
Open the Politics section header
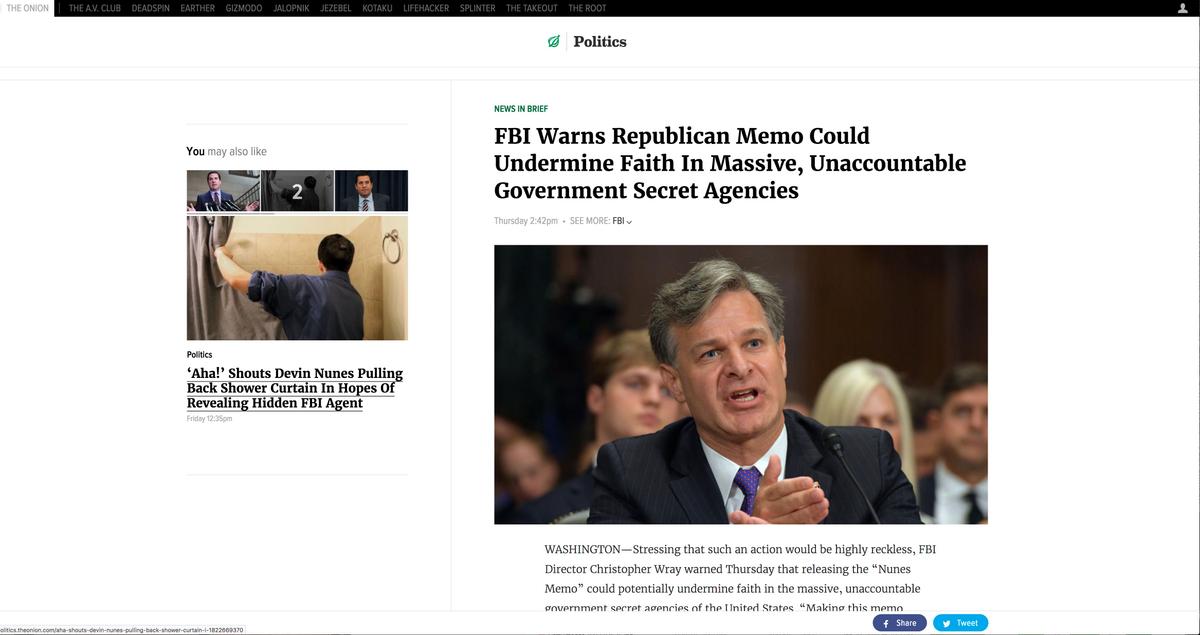(599, 41)
